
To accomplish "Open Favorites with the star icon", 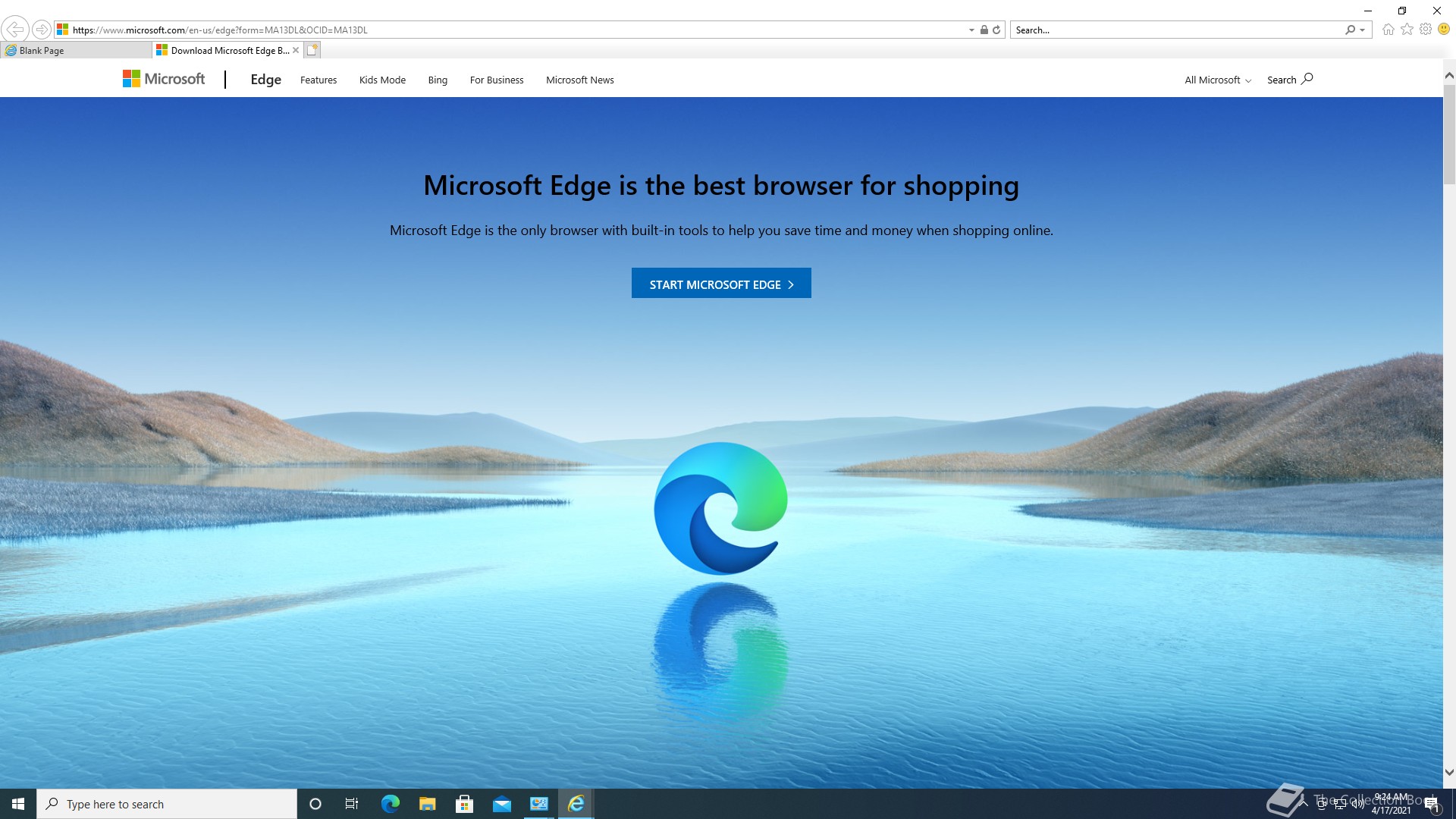I will pyautogui.click(x=1407, y=30).
